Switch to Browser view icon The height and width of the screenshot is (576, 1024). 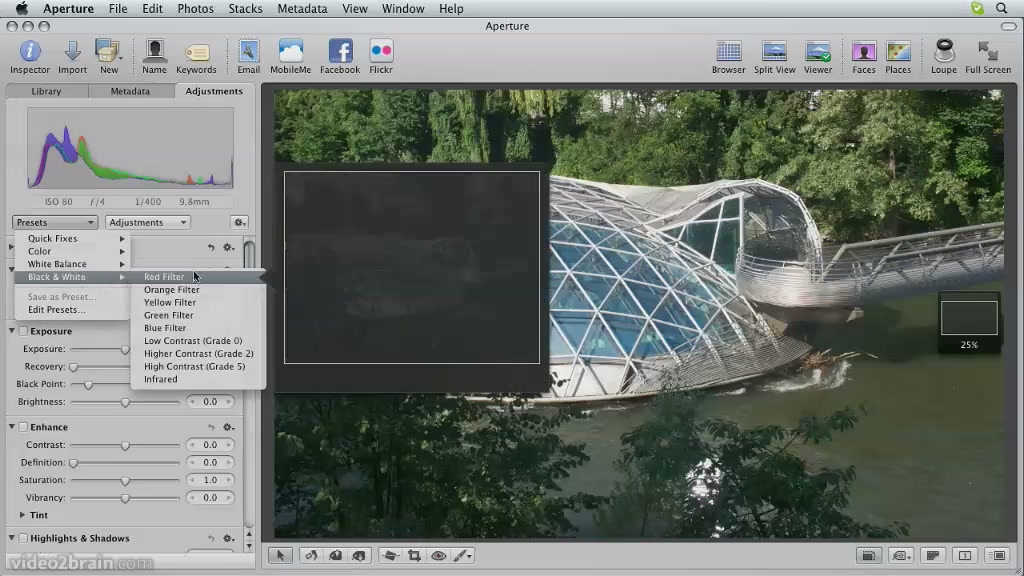728,52
